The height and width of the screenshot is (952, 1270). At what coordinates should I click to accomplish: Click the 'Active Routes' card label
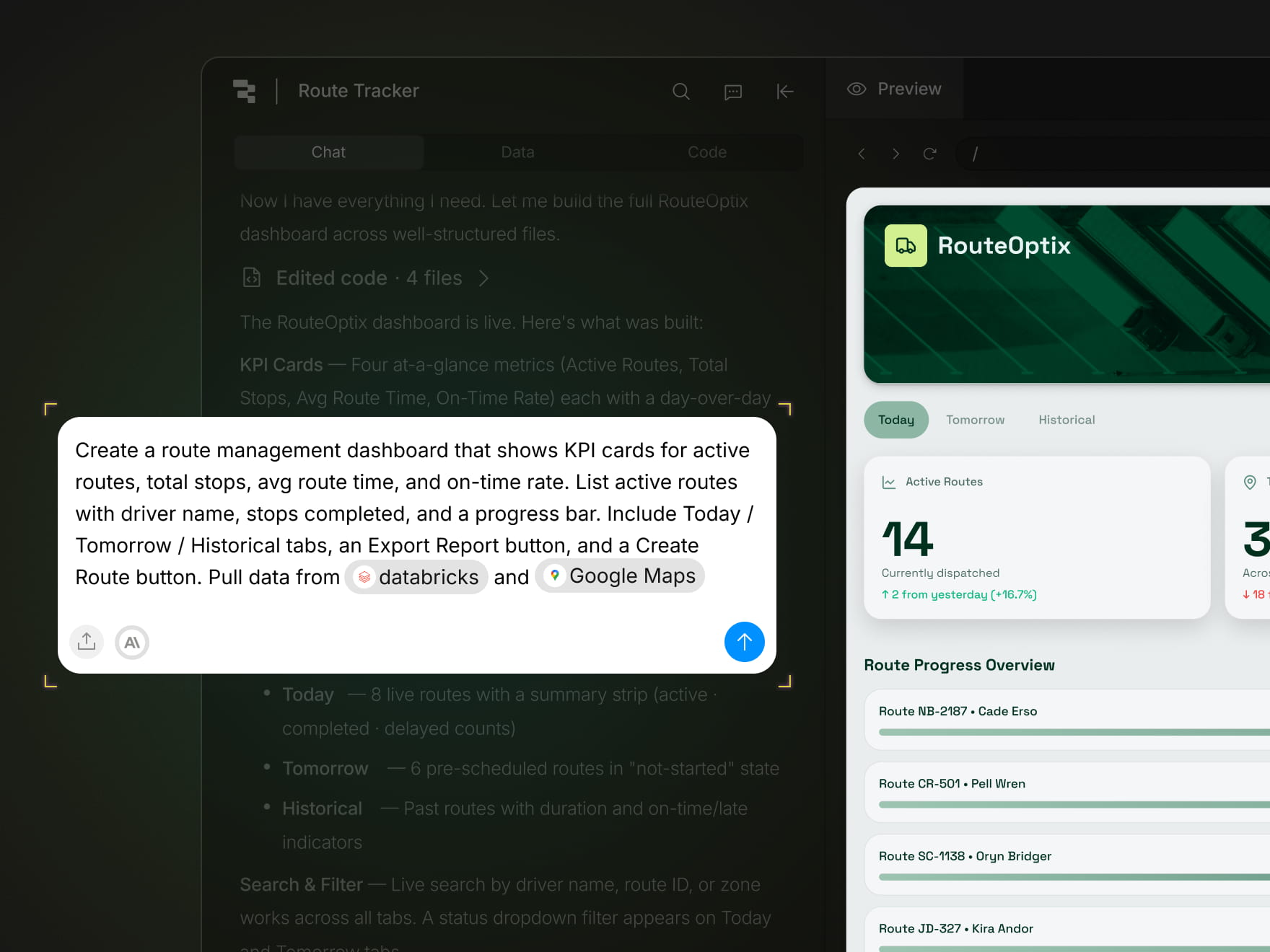coord(944,482)
